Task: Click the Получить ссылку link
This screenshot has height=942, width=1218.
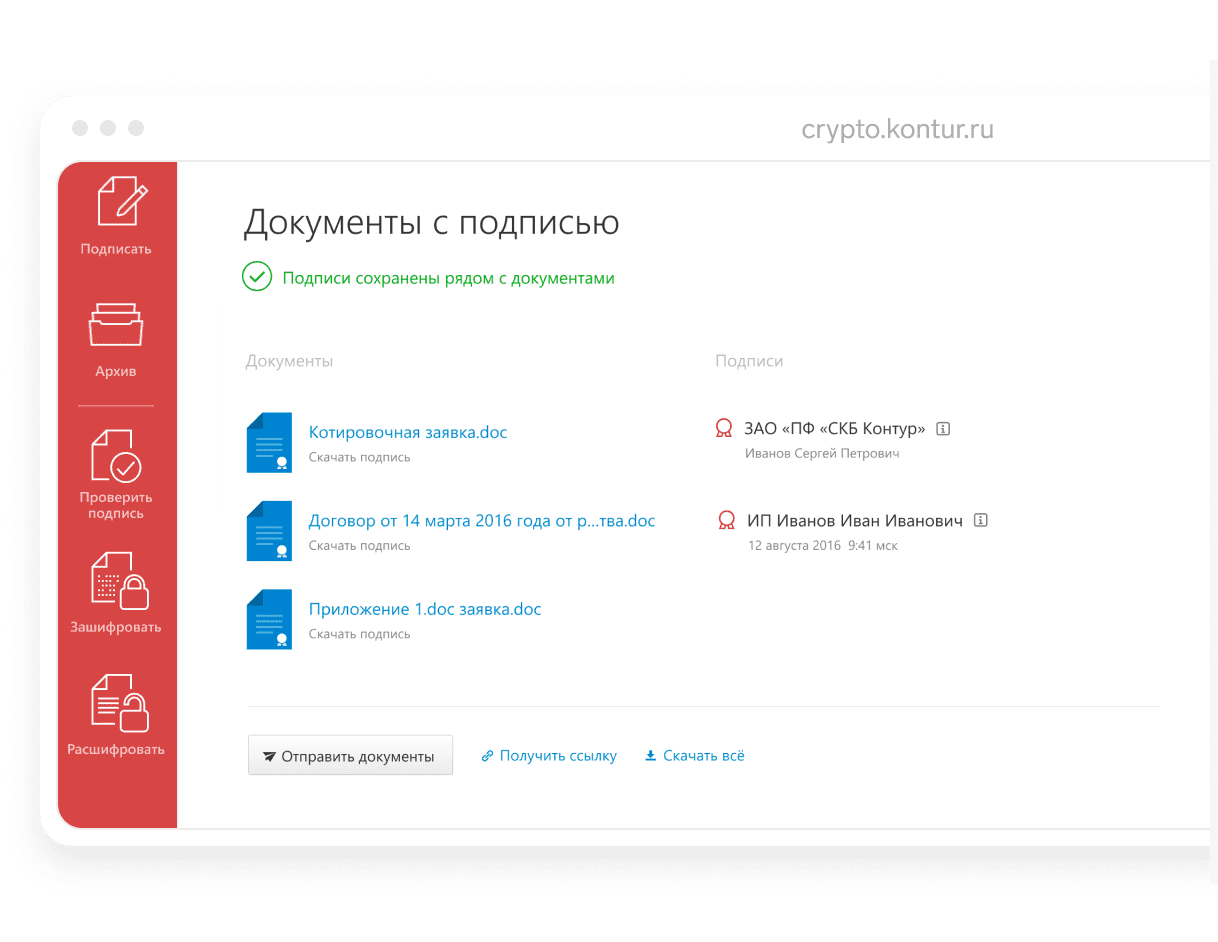Action: point(549,756)
